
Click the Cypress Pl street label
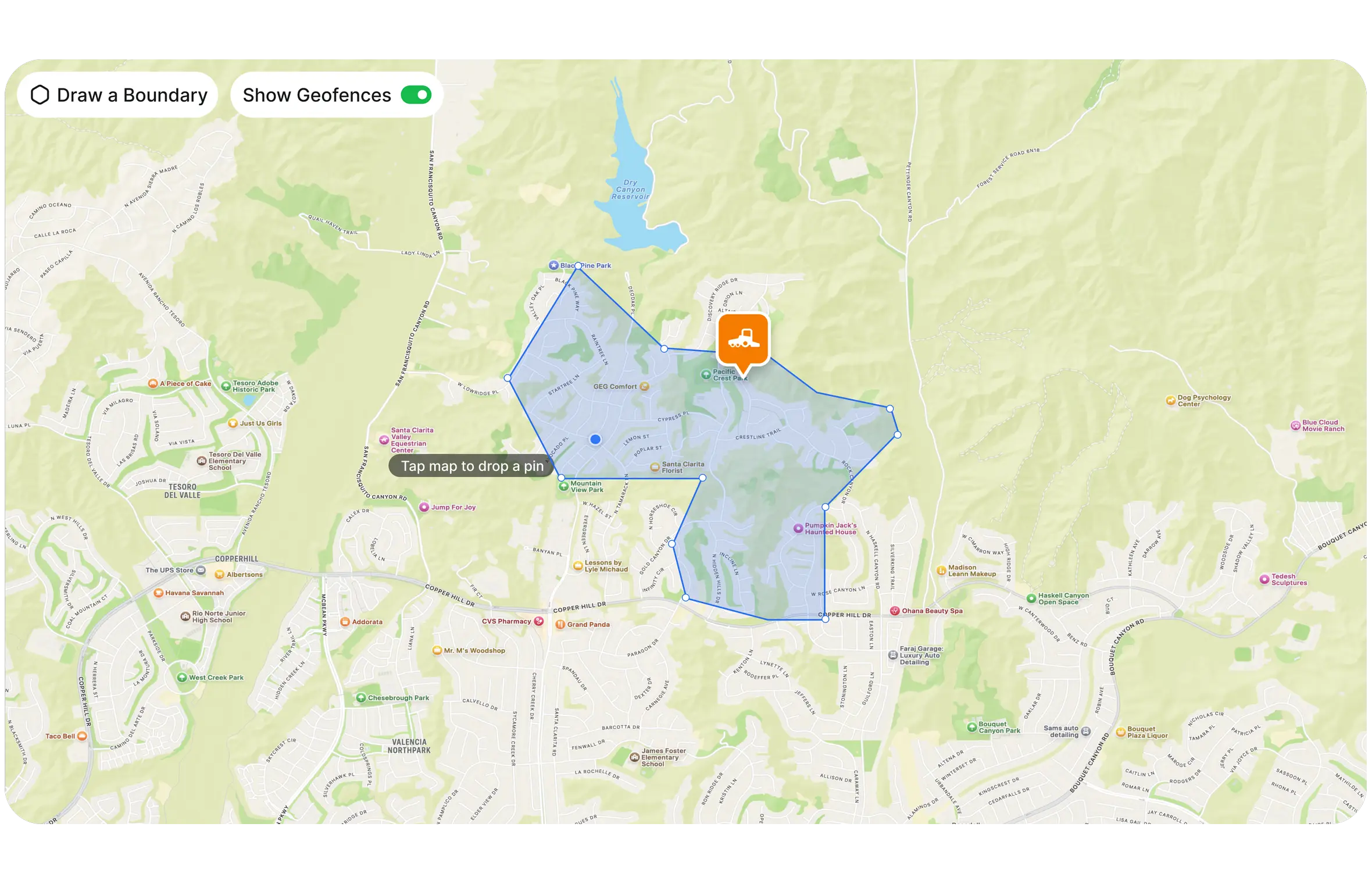click(673, 417)
